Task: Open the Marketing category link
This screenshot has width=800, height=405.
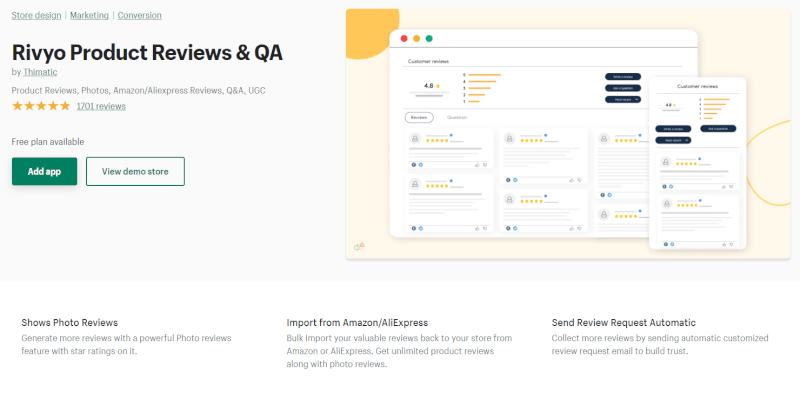Action: [89, 15]
